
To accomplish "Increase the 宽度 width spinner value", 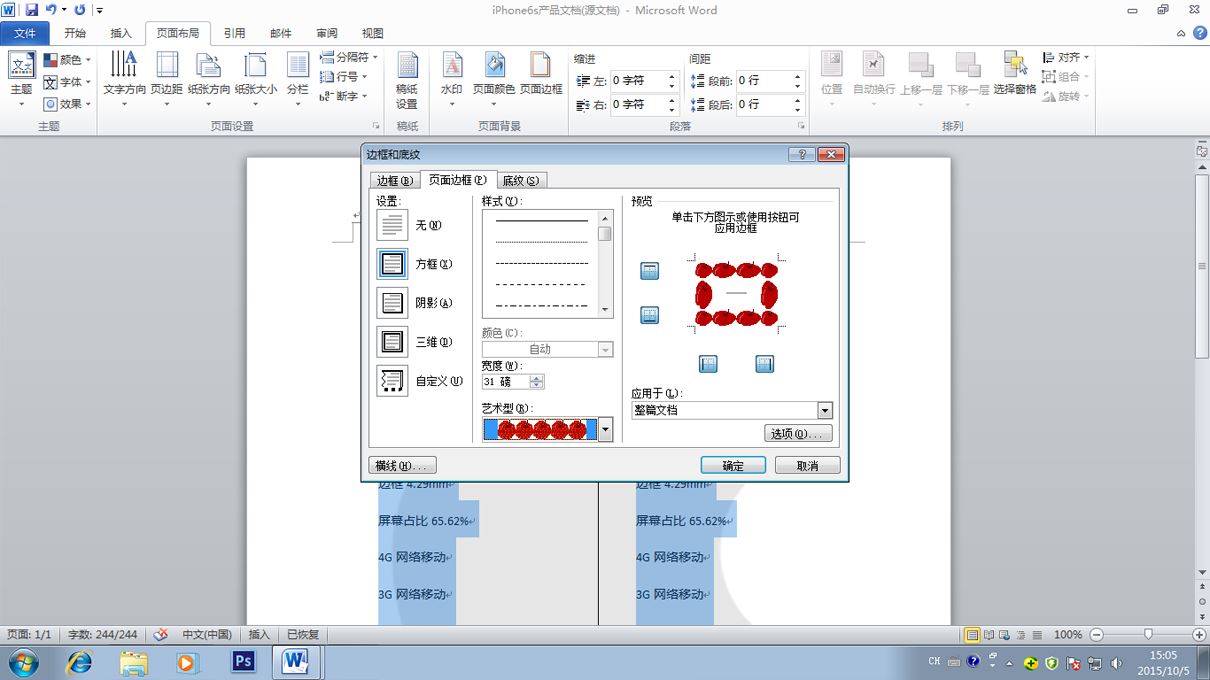I will point(538,378).
